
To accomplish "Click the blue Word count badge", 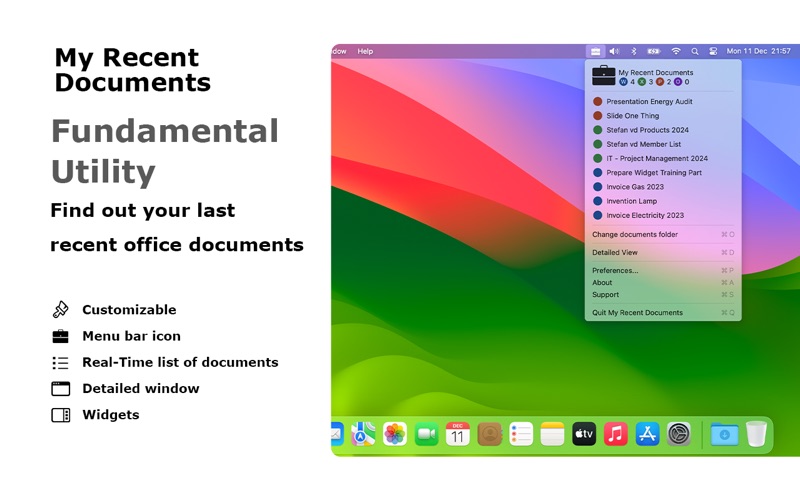I will (x=623, y=82).
